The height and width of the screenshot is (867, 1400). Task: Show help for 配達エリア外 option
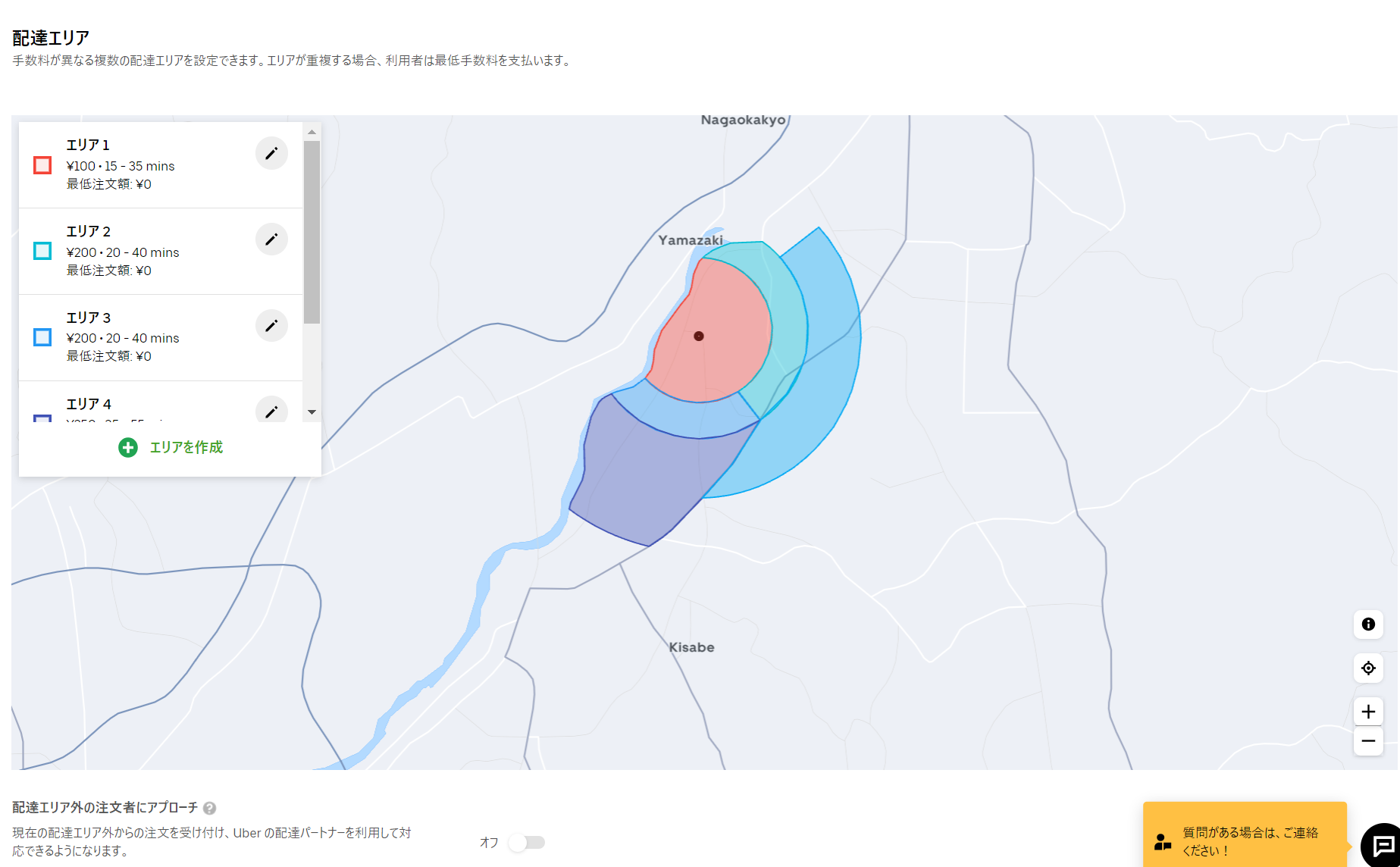pos(210,808)
